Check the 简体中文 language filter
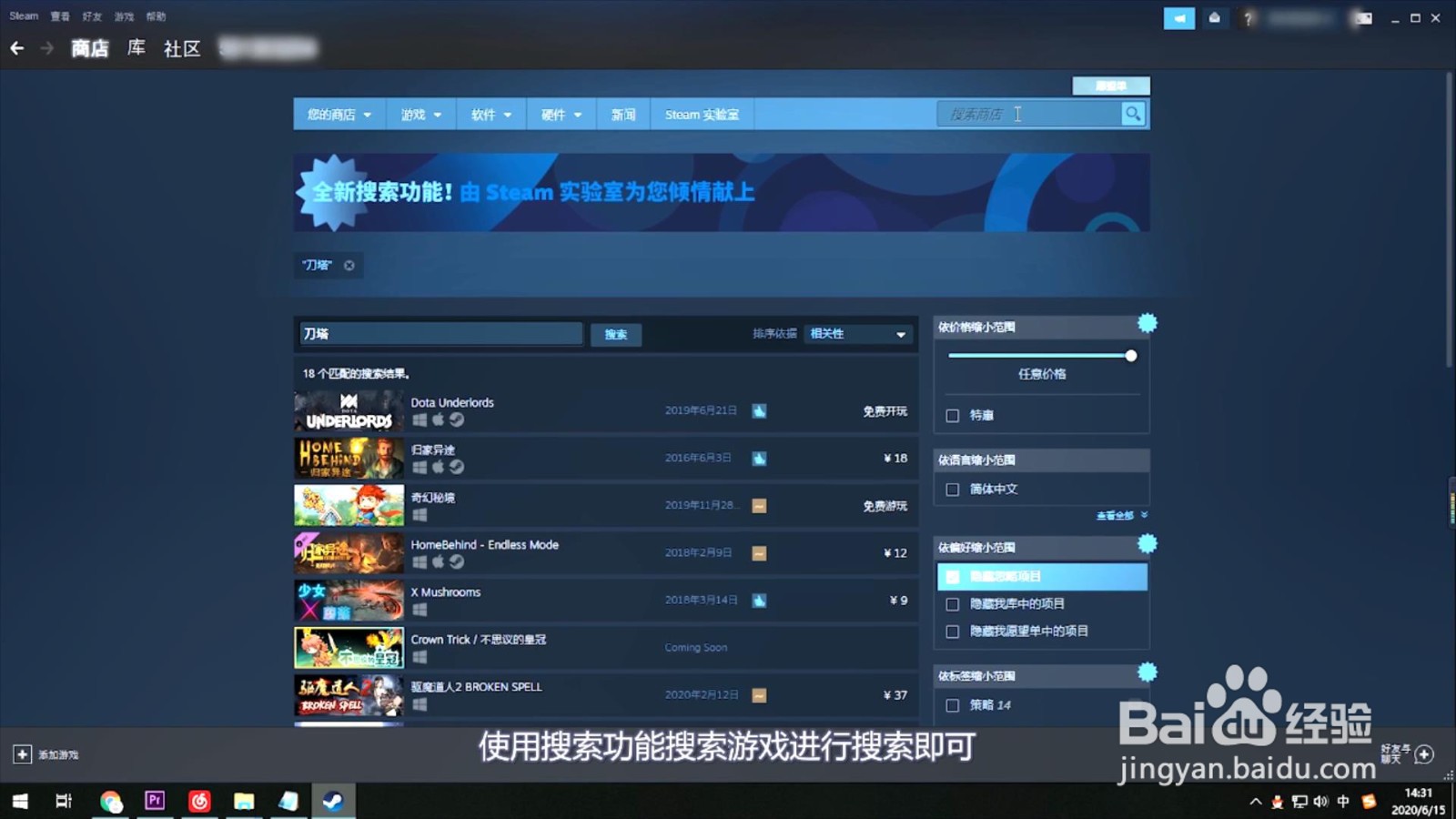This screenshot has width=1456, height=819. pyautogui.click(x=953, y=489)
